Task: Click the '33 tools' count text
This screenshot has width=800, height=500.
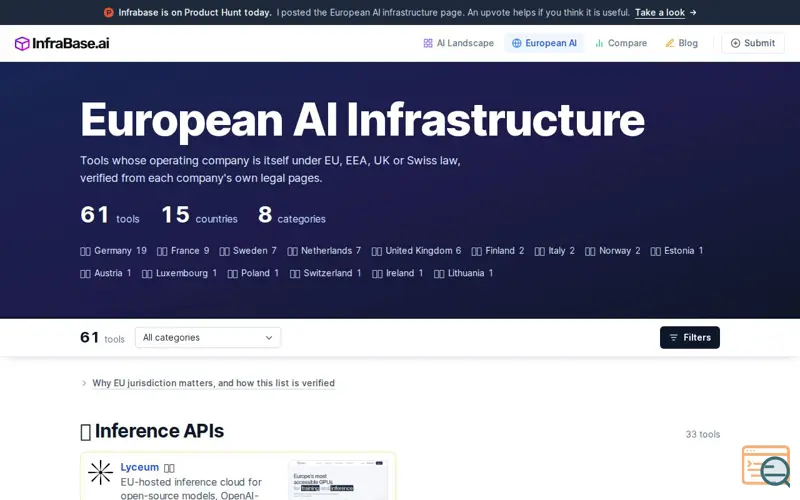Action: 703,435
